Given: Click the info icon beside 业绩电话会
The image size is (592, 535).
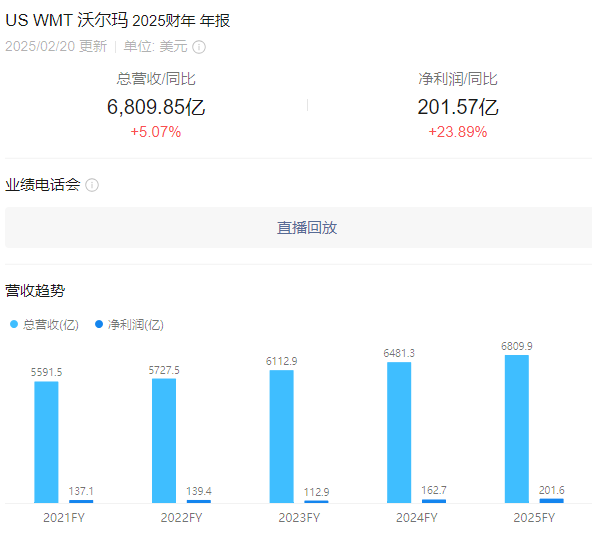Looking at the screenshot, I should pos(92,185).
